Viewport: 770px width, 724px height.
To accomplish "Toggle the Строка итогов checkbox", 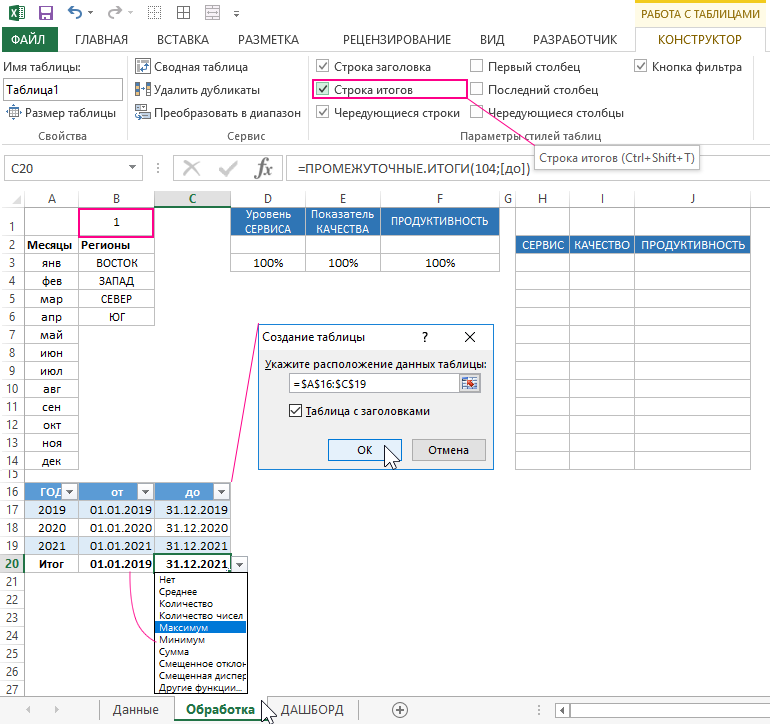I will coord(322,90).
